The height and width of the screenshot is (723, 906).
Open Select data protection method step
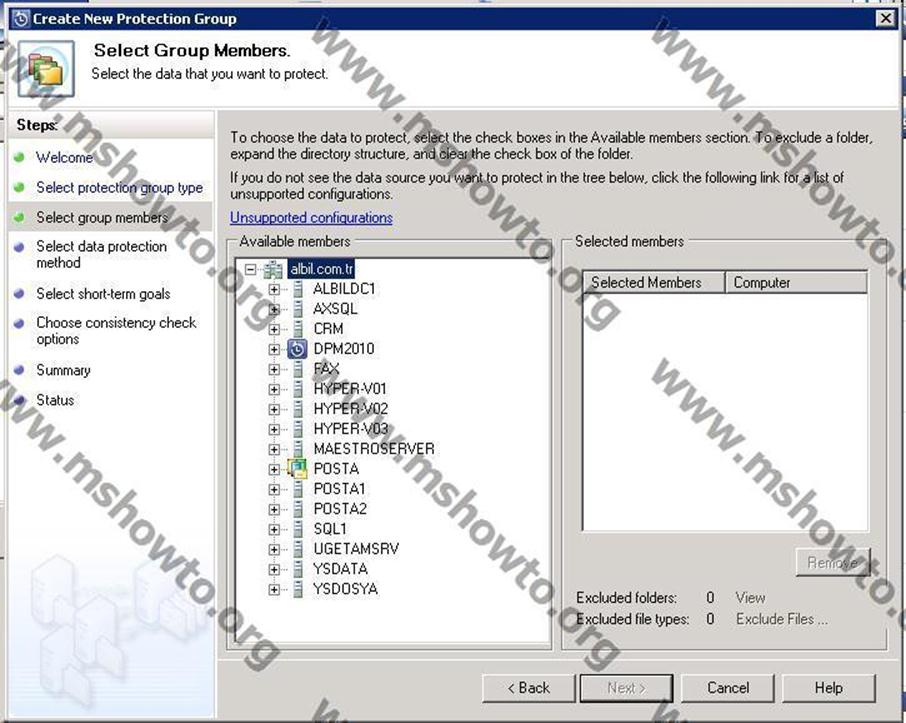click(102, 254)
